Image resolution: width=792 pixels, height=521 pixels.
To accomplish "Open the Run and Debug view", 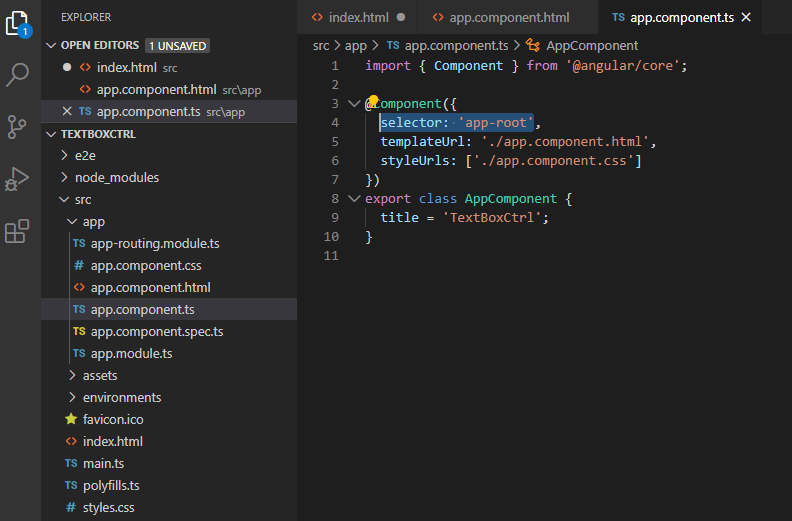I will tap(17, 179).
